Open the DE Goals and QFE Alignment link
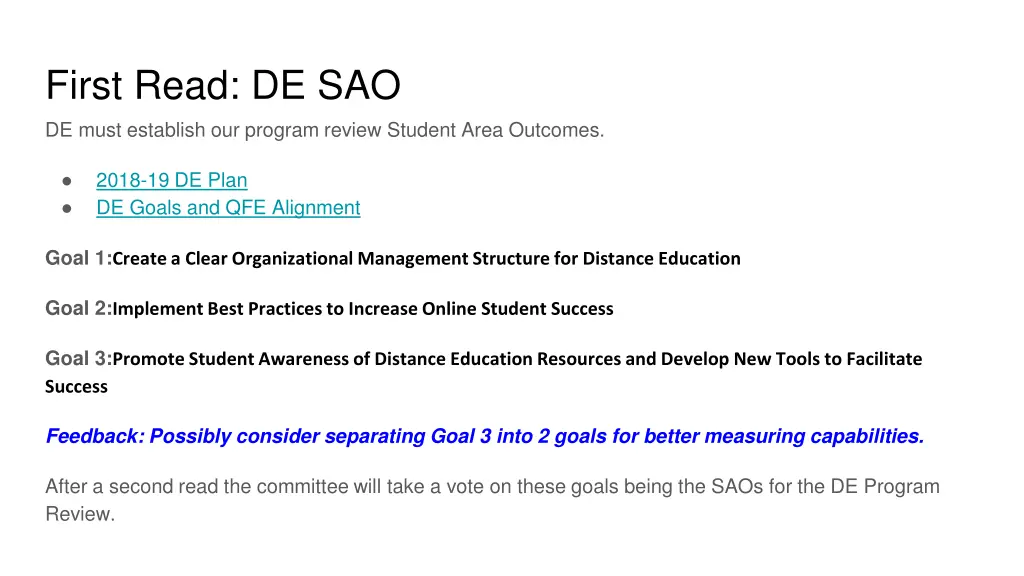 [x=228, y=208]
